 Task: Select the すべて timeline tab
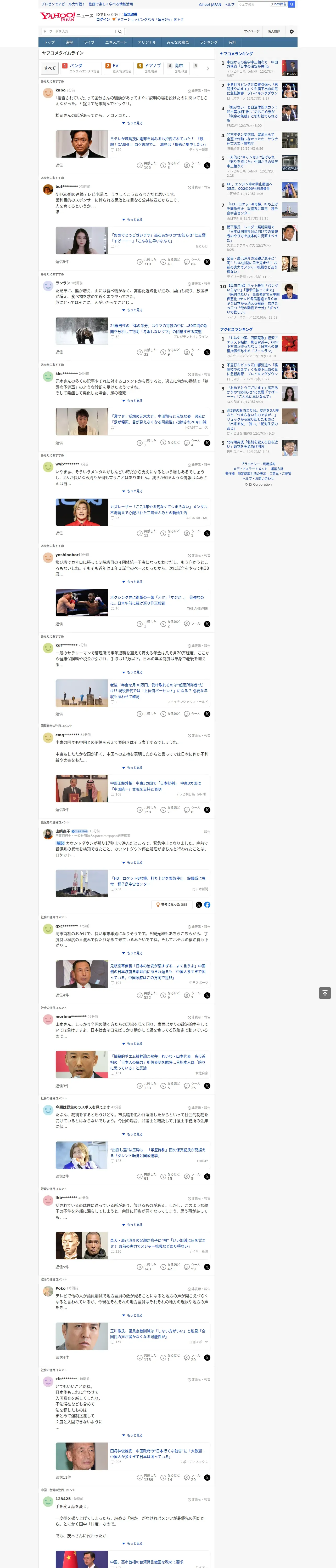point(50,68)
